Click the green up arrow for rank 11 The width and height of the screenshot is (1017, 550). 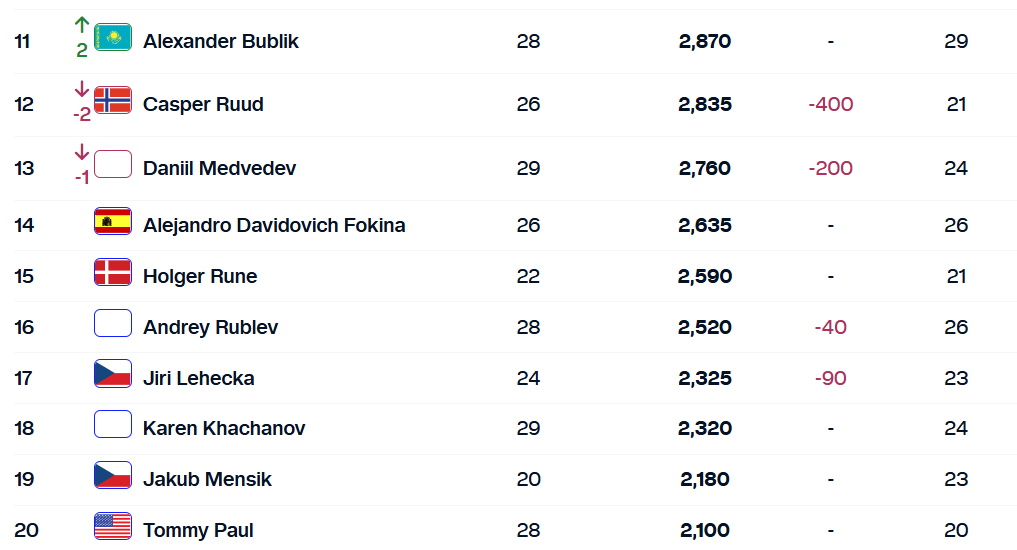(x=82, y=24)
